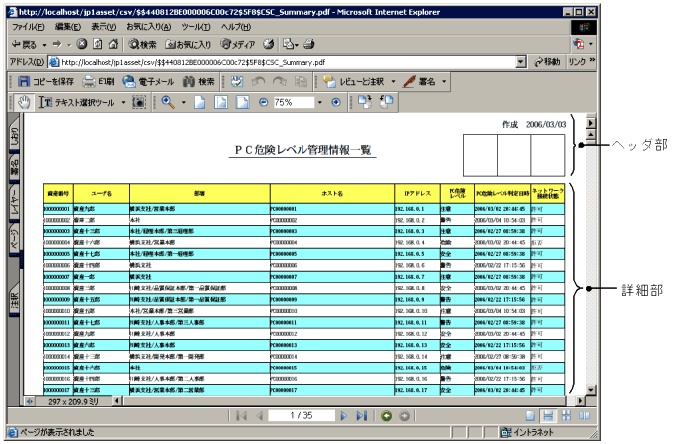This screenshot has height=444, width=673.
Task: Click the zoom out minus button
Action: (x=264, y=102)
